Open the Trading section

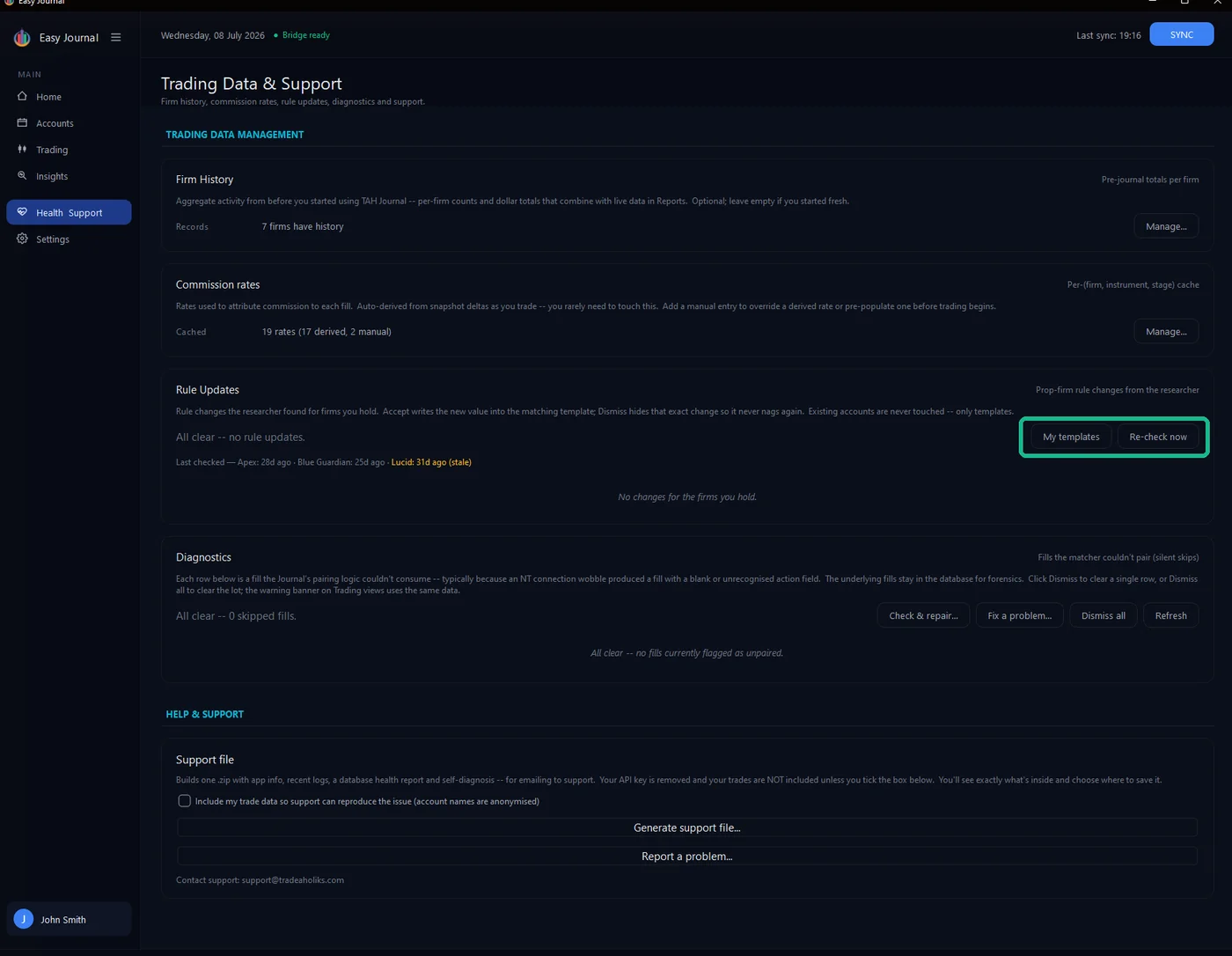(69, 150)
